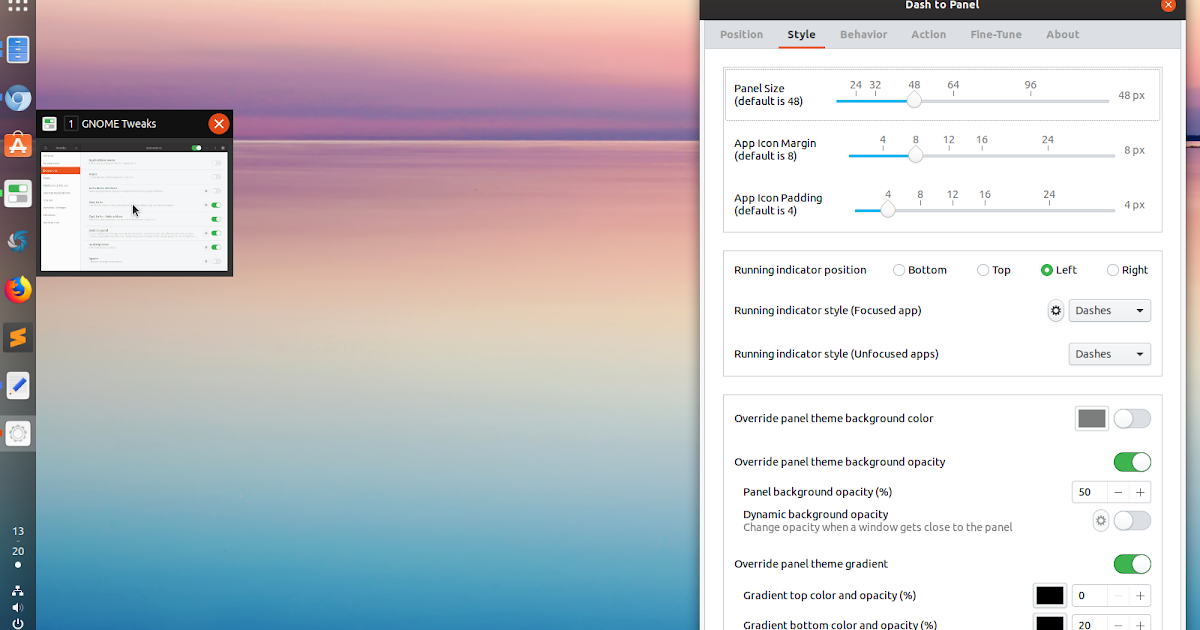
Task: Click the network icon near the power button
Action: (x=17, y=590)
